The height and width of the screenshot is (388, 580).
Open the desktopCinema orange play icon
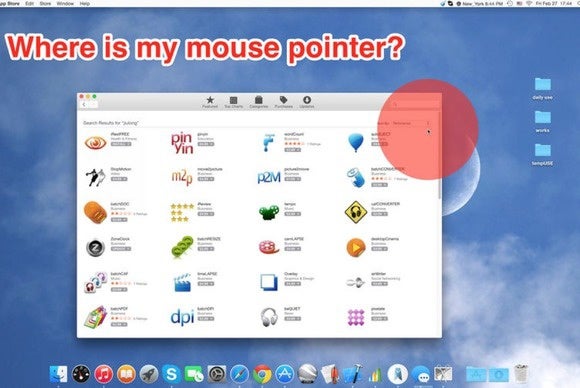pyautogui.click(x=356, y=247)
